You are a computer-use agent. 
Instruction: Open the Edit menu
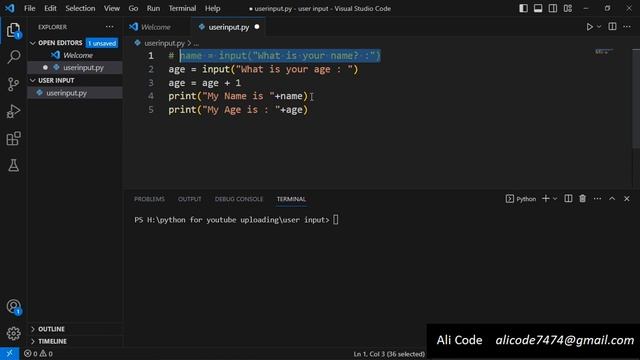[x=50, y=9]
